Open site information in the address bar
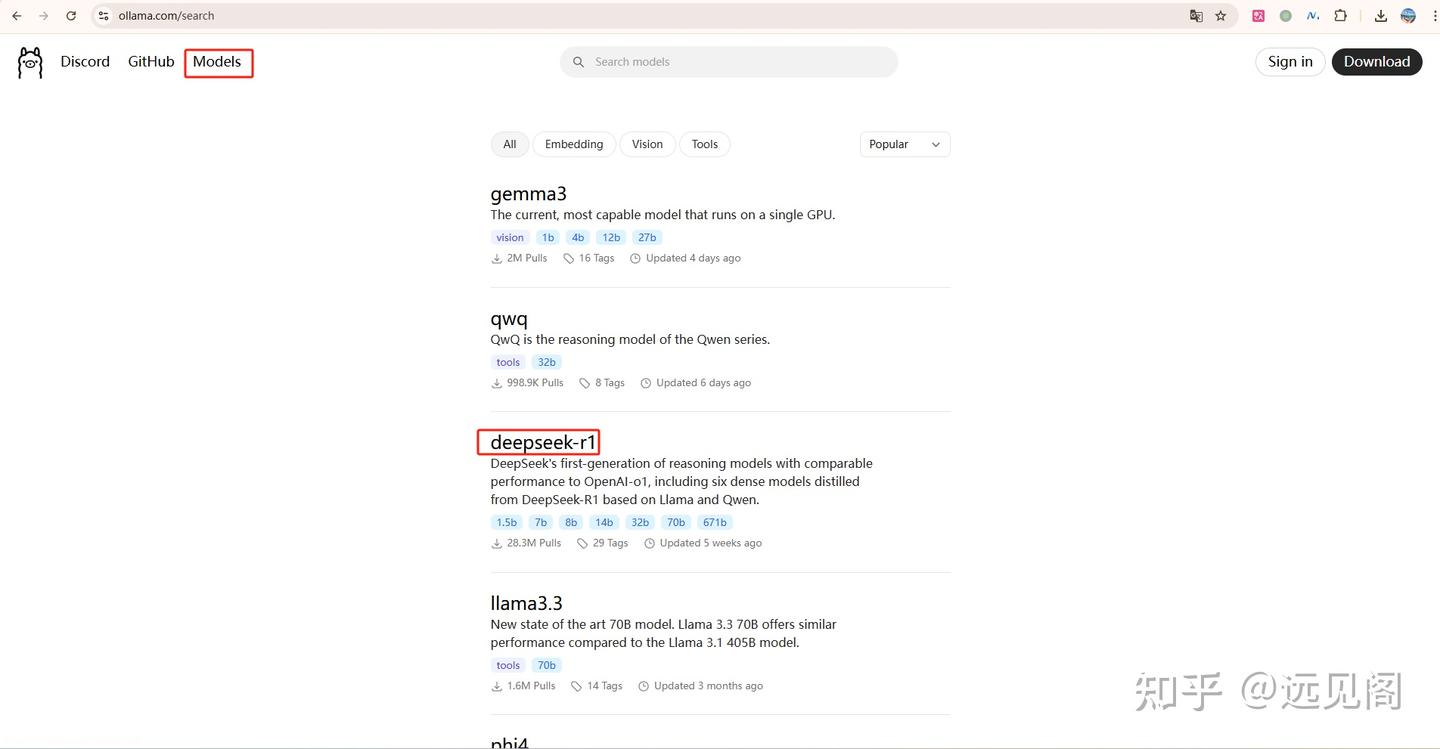The width and height of the screenshot is (1440, 749). [x=103, y=15]
